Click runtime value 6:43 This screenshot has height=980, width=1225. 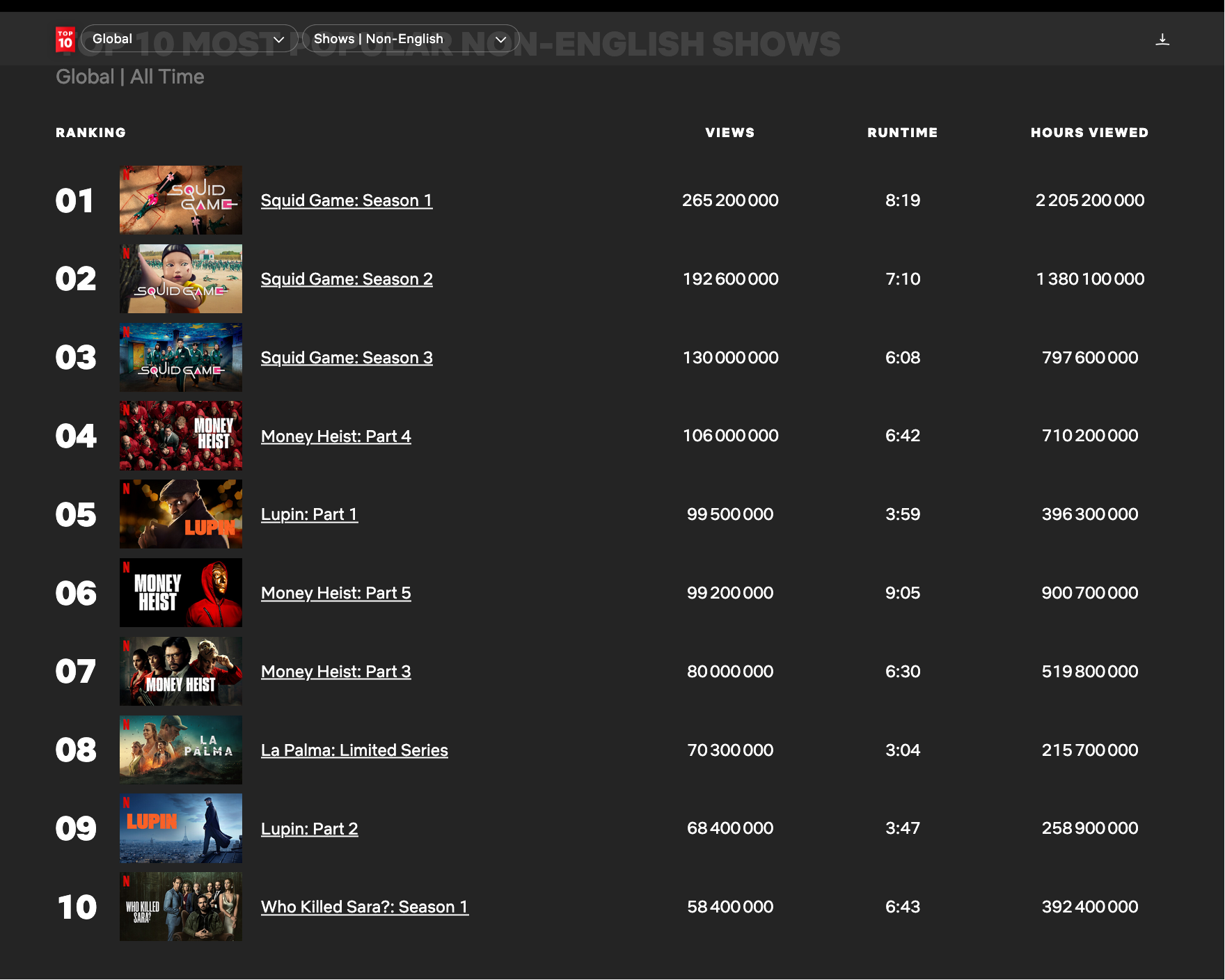(903, 907)
